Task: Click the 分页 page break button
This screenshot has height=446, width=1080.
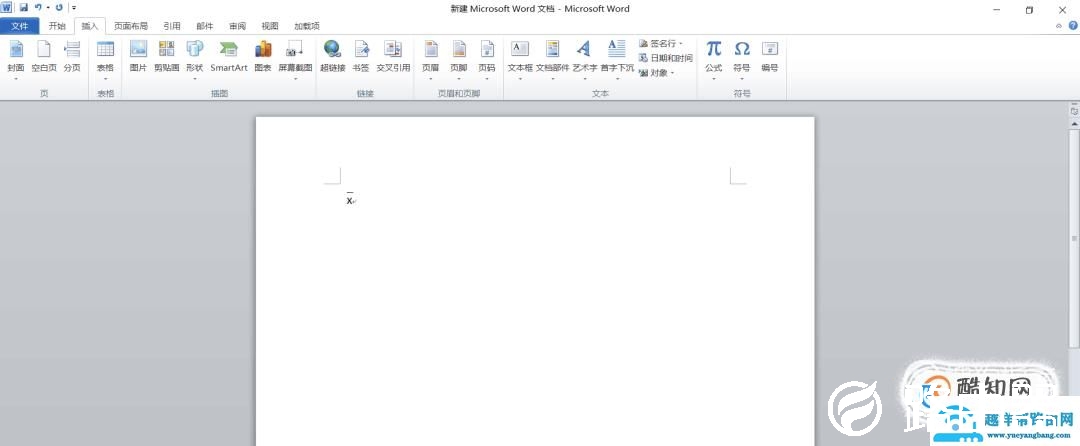Action: pyautogui.click(x=72, y=54)
